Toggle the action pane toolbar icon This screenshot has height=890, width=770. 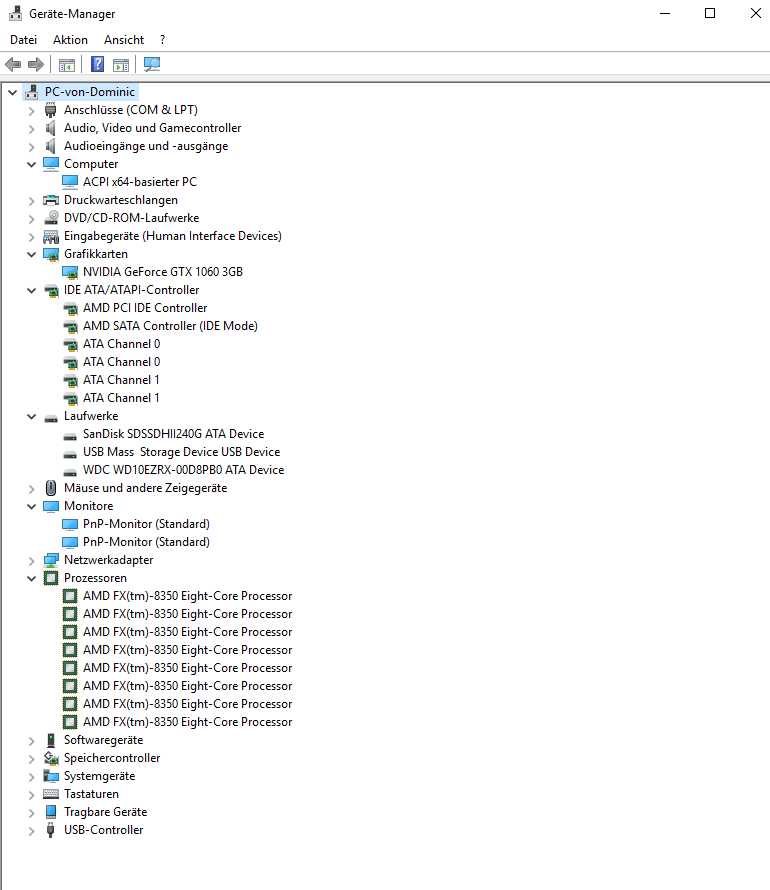click(x=121, y=65)
